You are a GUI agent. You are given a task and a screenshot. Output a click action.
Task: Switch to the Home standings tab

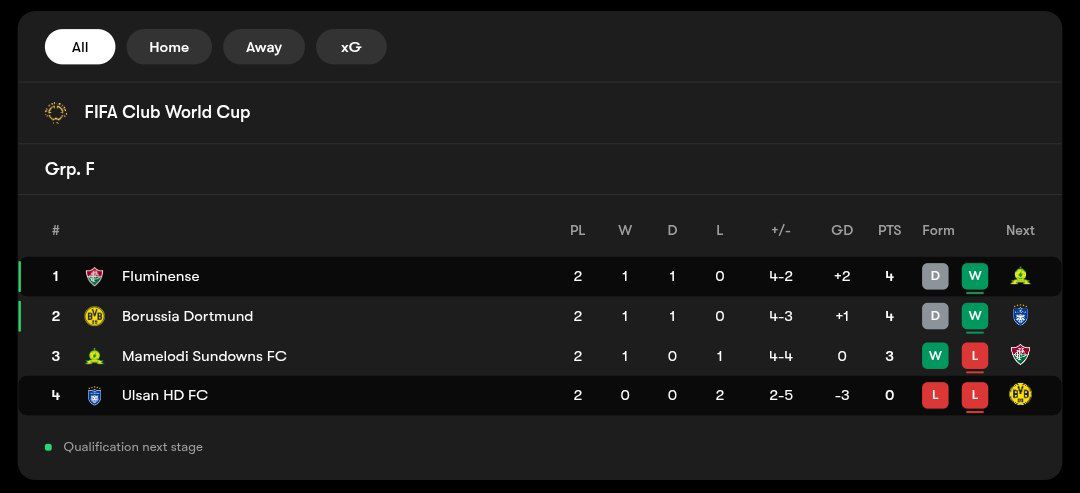point(169,47)
